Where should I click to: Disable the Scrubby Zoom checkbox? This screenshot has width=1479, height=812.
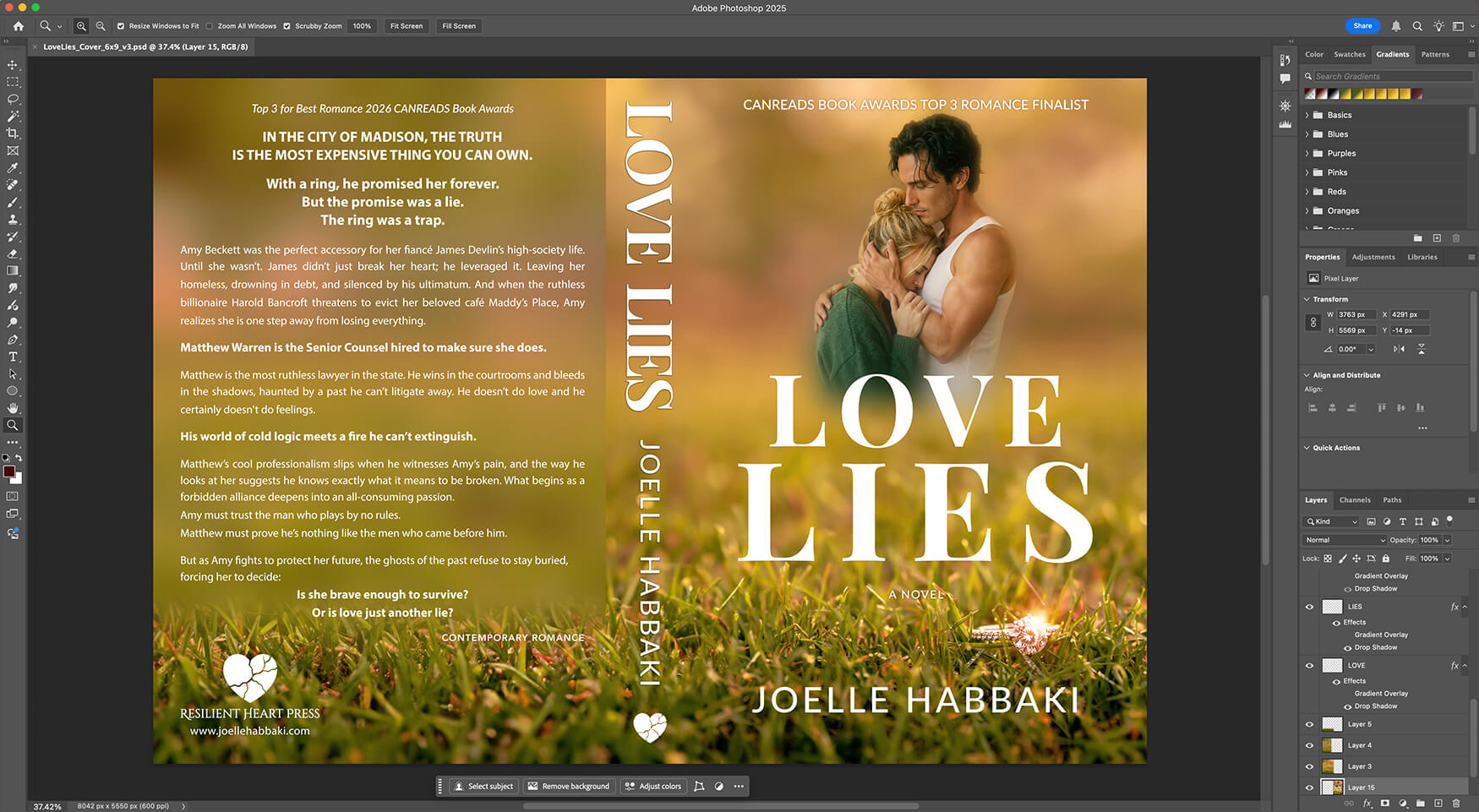click(x=287, y=26)
